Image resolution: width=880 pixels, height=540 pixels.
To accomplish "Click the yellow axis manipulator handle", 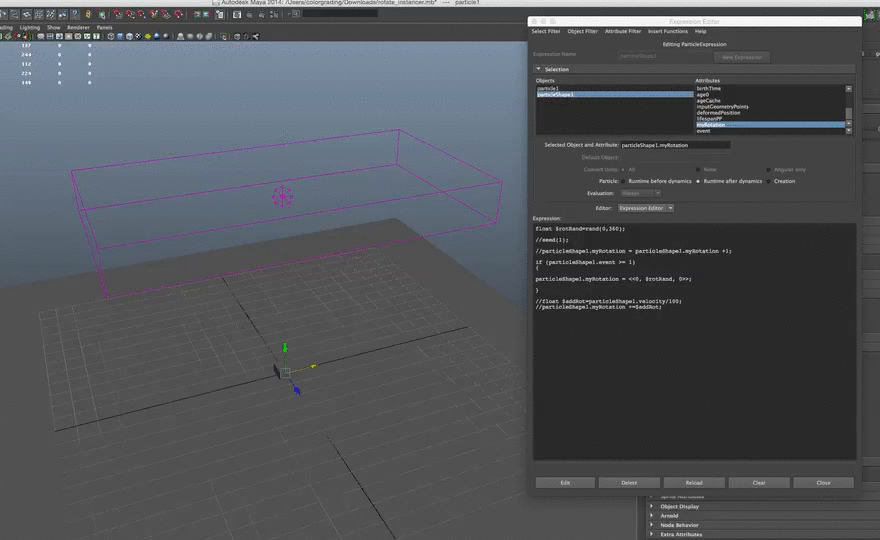I will click(313, 367).
